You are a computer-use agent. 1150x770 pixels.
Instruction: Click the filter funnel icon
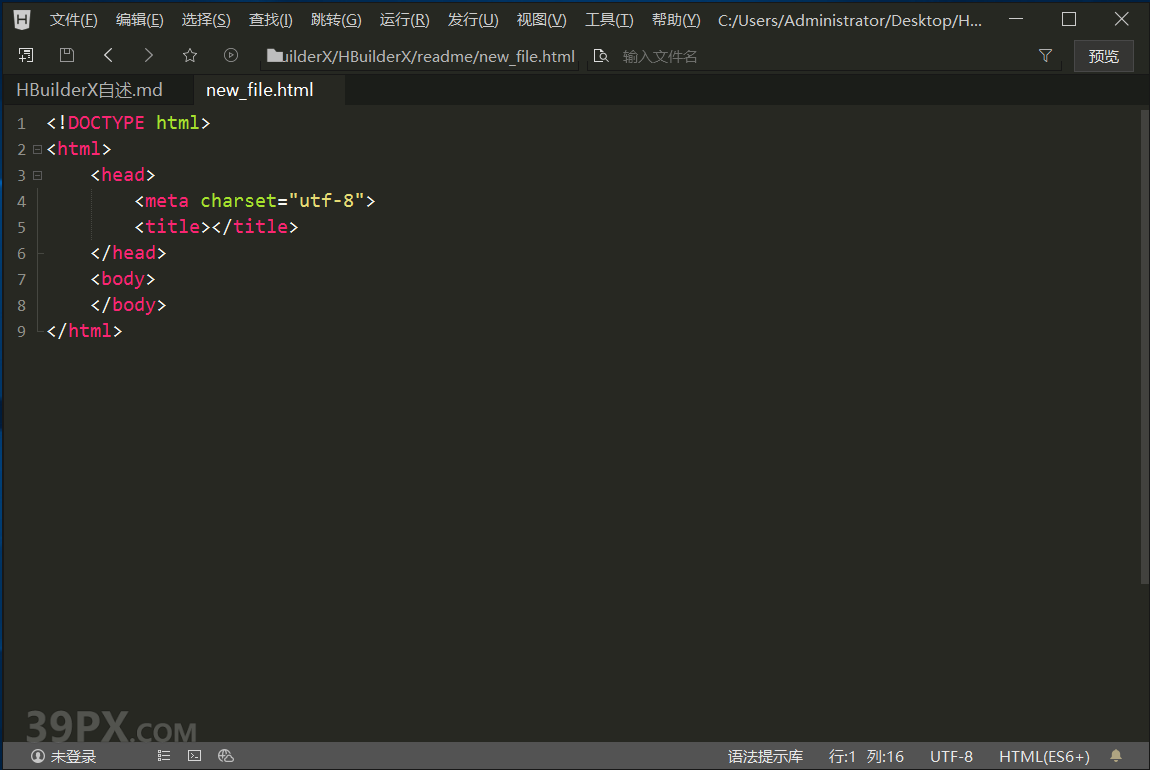click(1045, 56)
